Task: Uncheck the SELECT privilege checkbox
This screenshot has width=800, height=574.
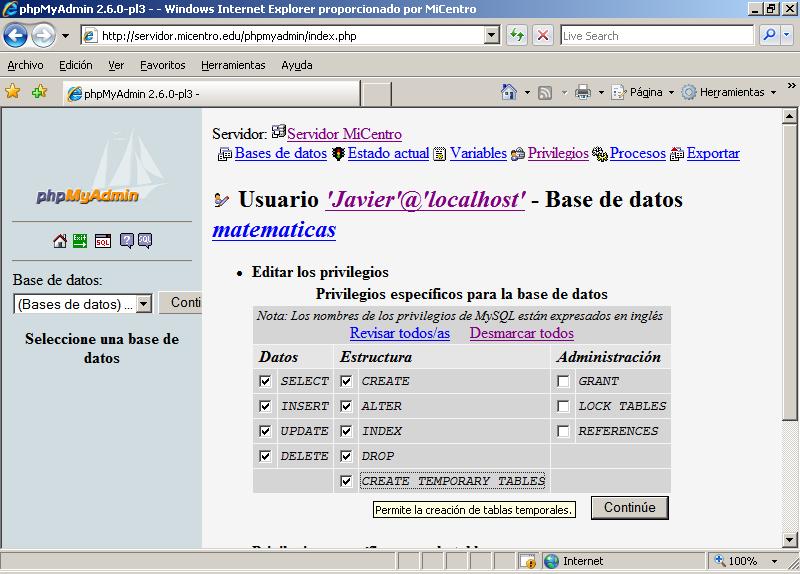Action: click(x=265, y=381)
